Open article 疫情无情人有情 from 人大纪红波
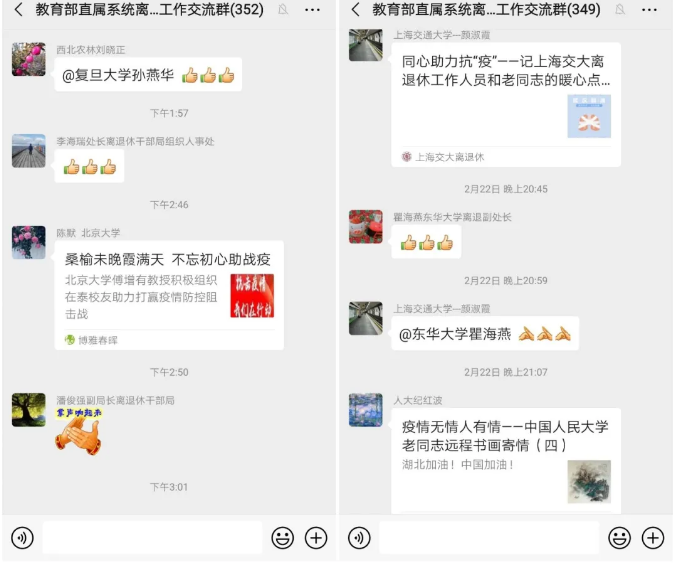673x572 pixels. click(506, 461)
